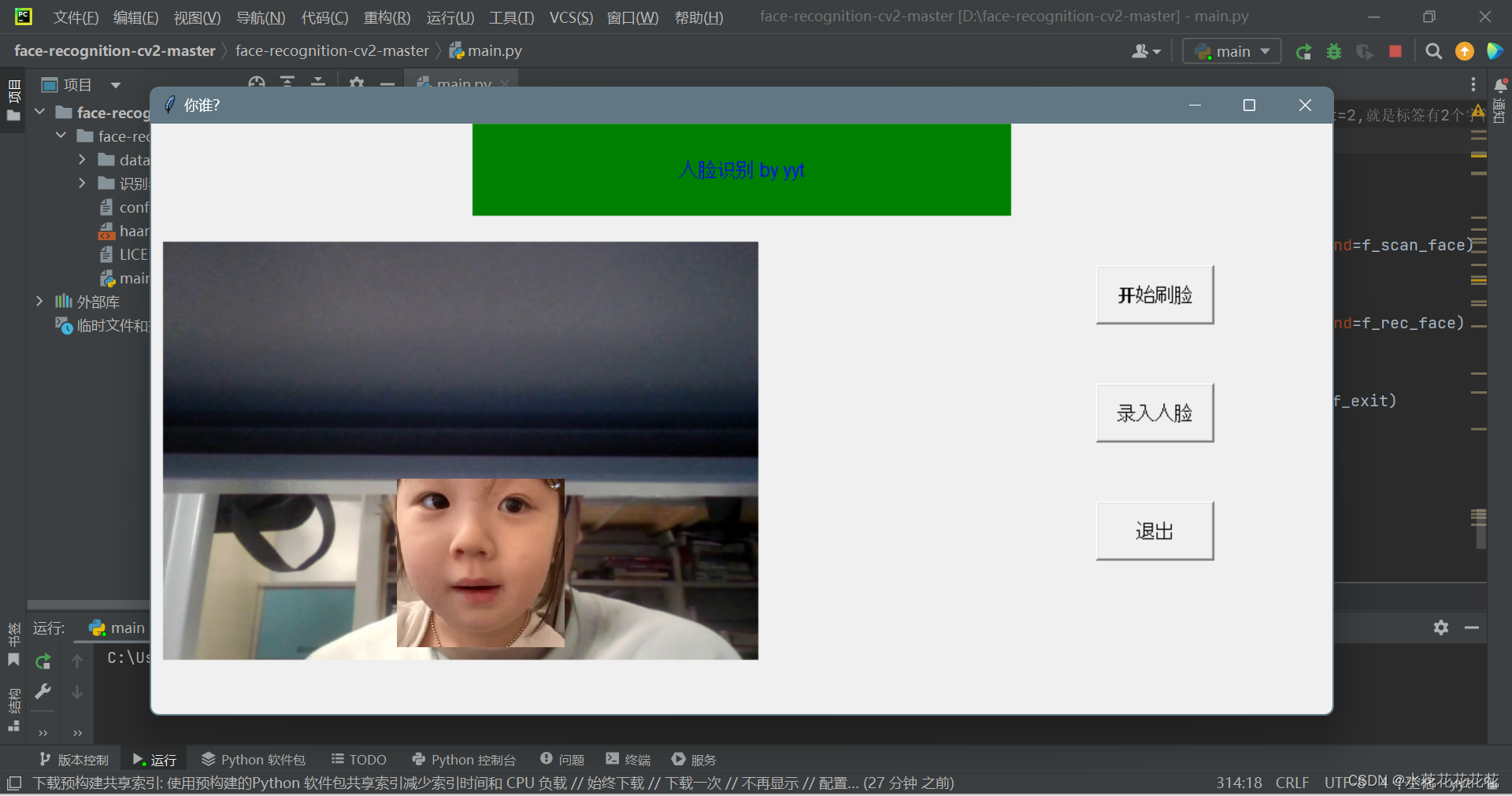Open the user account dropdown icon
1512x796 pixels.
pos(1146,51)
